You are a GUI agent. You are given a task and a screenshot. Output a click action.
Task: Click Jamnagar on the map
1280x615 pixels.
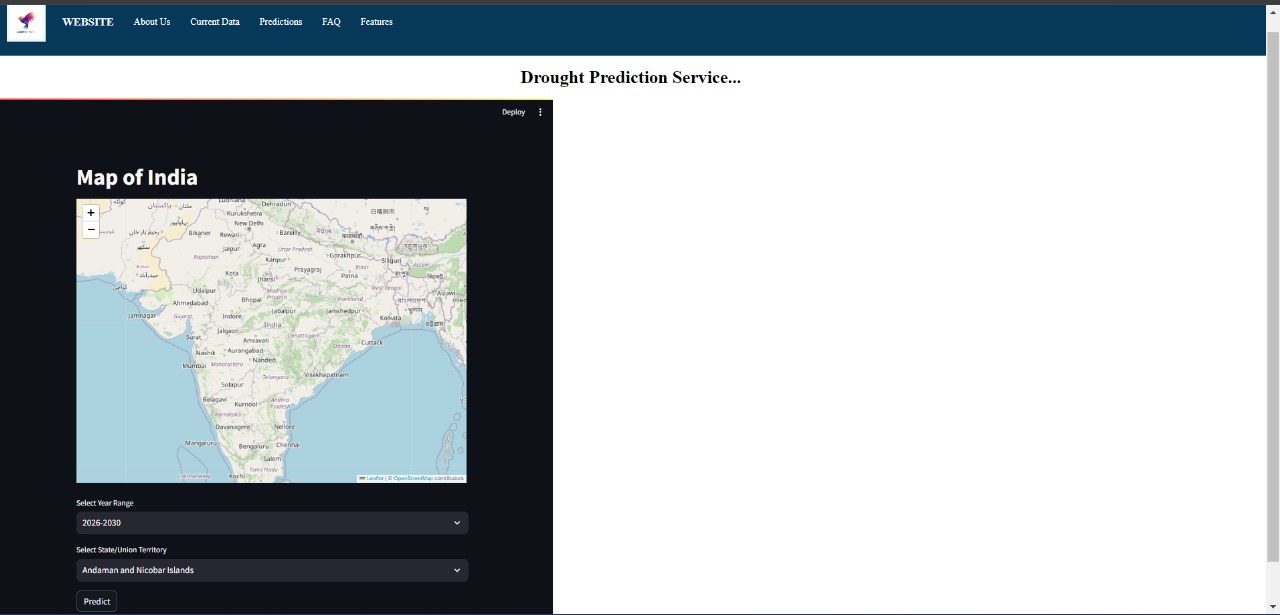[x=142, y=315]
